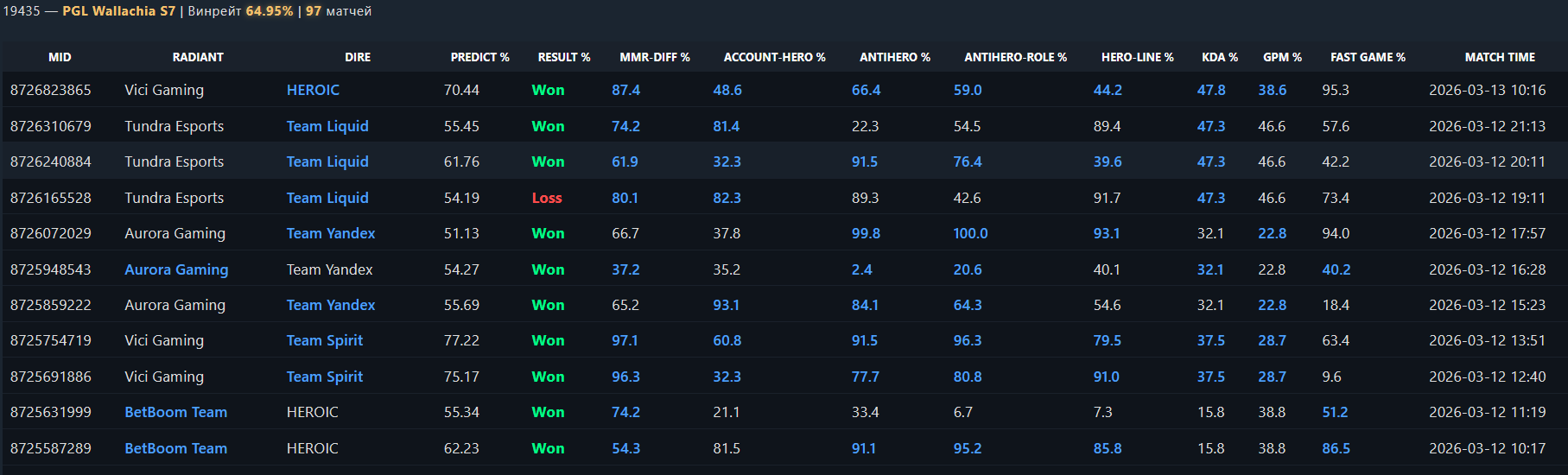Image resolution: width=1568 pixels, height=475 pixels.
Task: Select match ID 8725631999
Action: pos(50,412)
